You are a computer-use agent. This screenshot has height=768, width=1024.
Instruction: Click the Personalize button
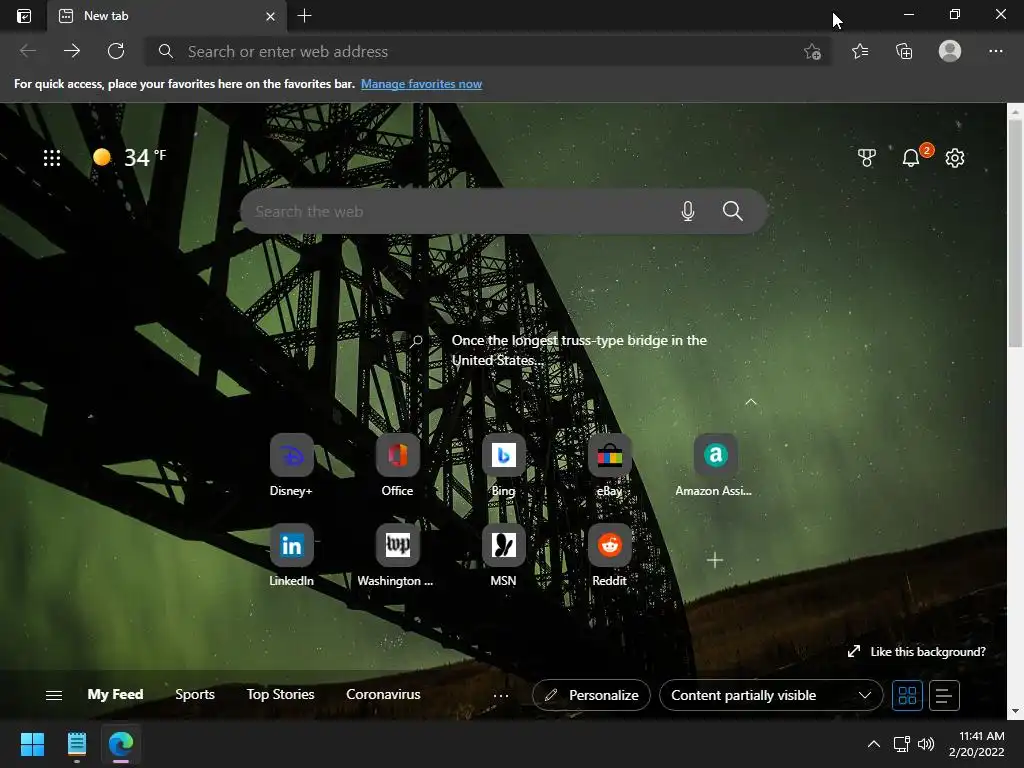[591, 695]
